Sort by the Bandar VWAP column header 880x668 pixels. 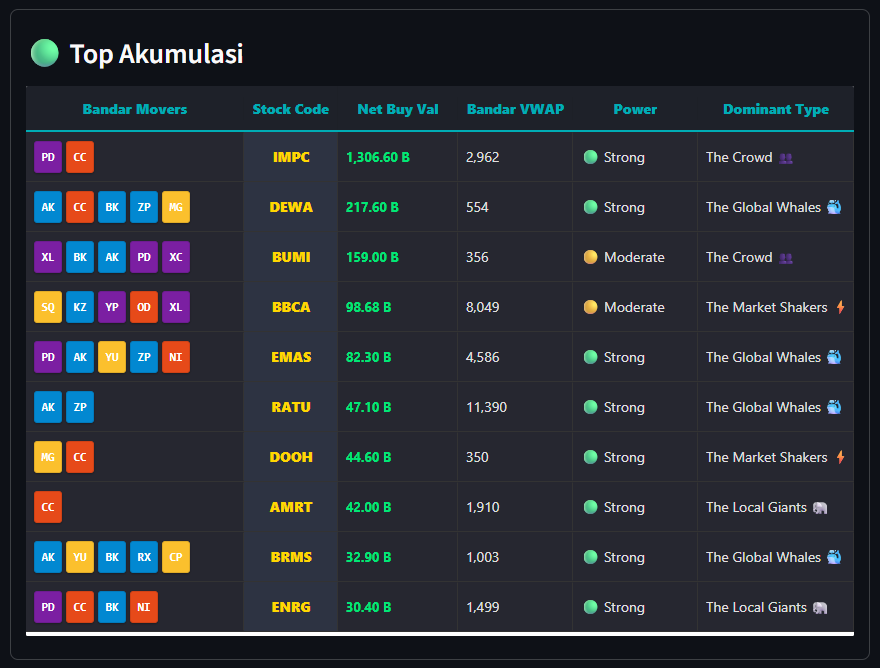(x=515, y=109)
